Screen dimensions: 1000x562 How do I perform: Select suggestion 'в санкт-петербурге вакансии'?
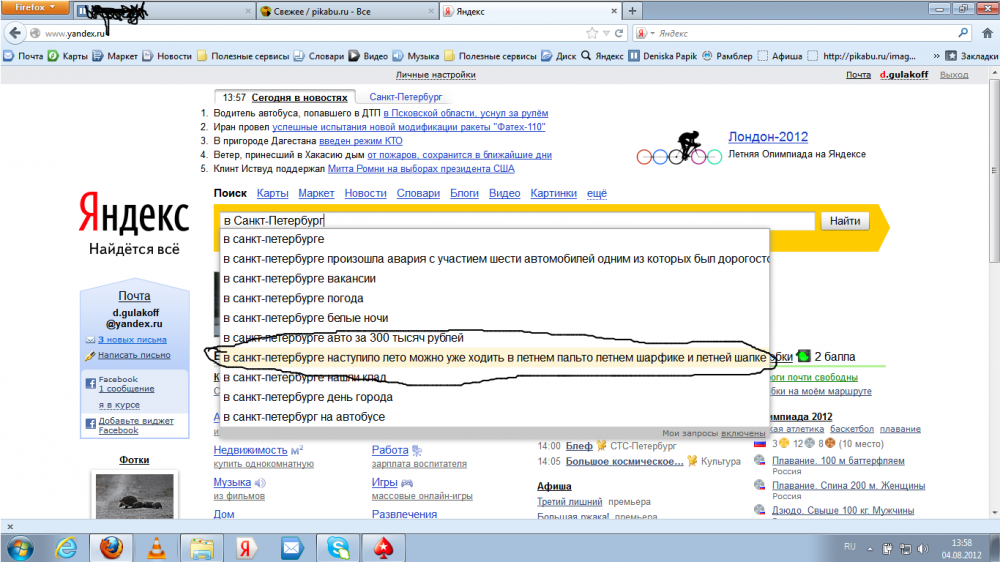(494, 279)
